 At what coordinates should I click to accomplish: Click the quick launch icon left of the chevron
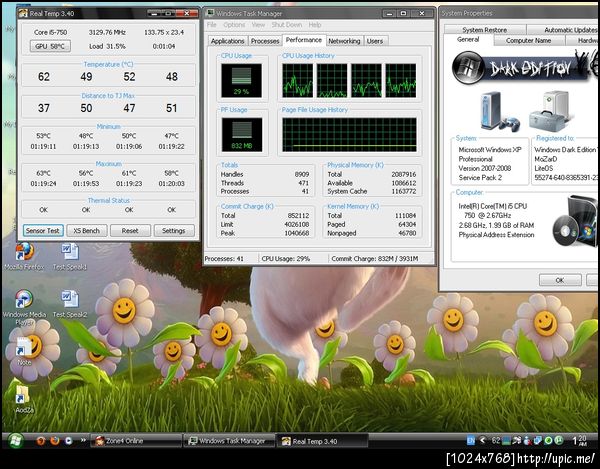[x=68, y=441]
